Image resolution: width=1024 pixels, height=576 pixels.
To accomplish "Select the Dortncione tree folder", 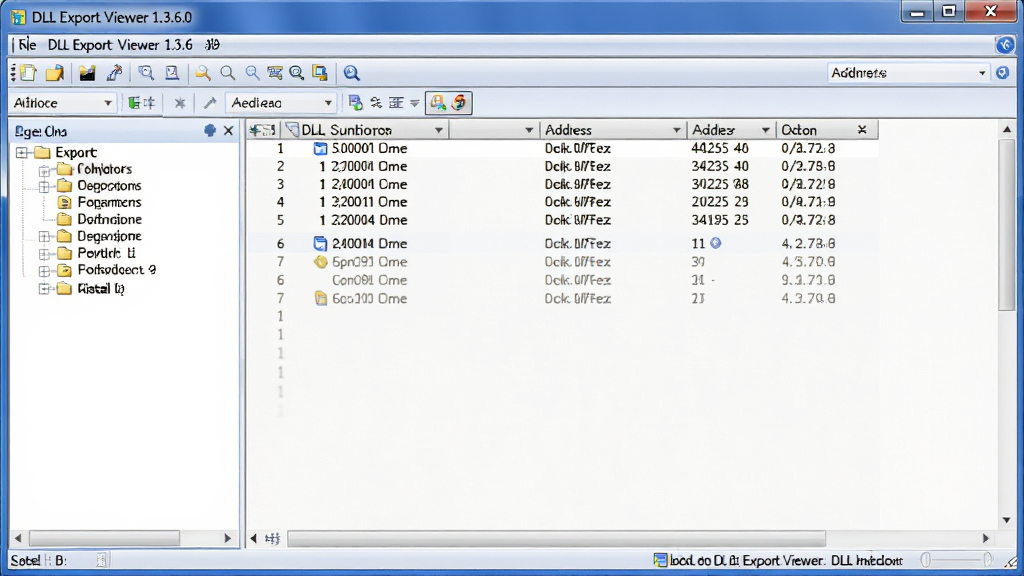I will tap(109, 219).
